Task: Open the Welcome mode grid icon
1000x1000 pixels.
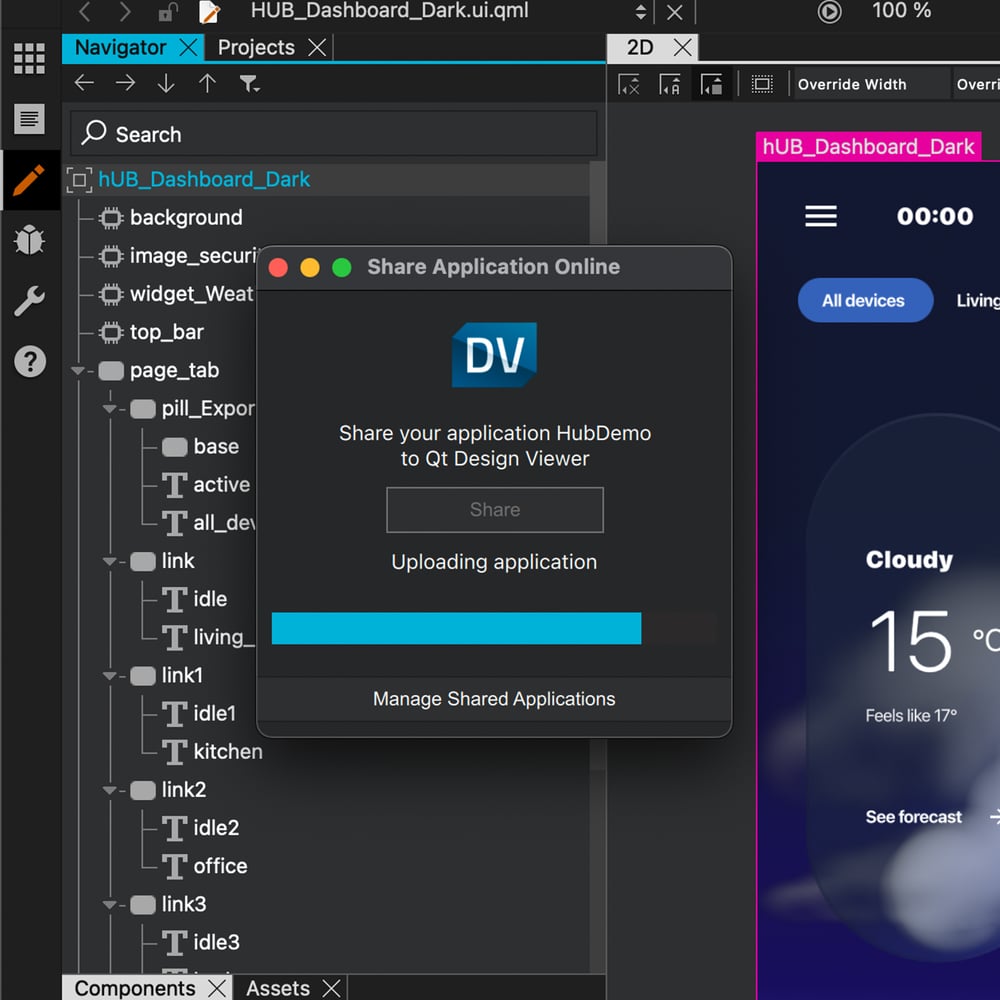Action: [x=29, y=59]
